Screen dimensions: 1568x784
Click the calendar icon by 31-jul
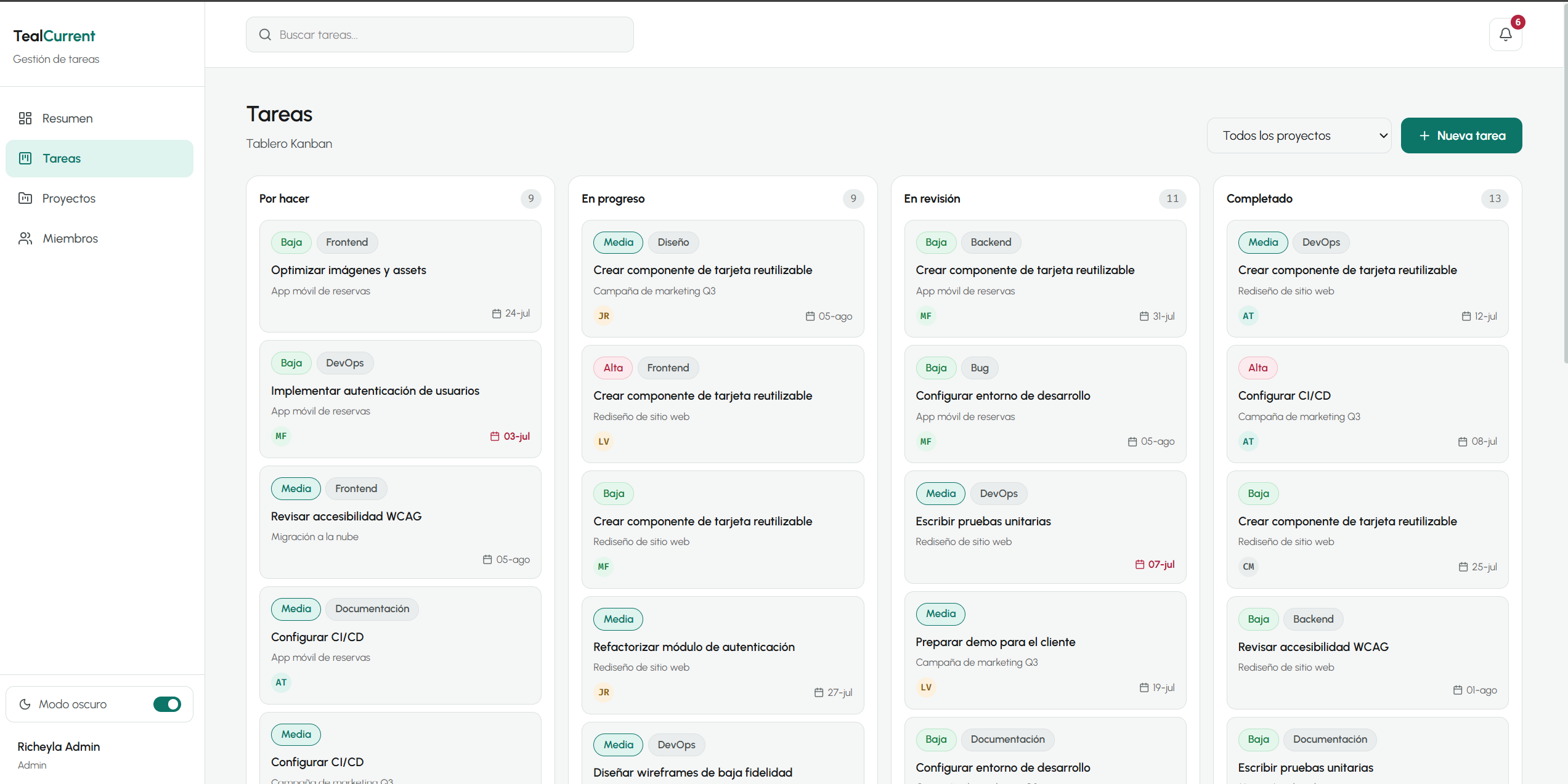coord(1144,316)
